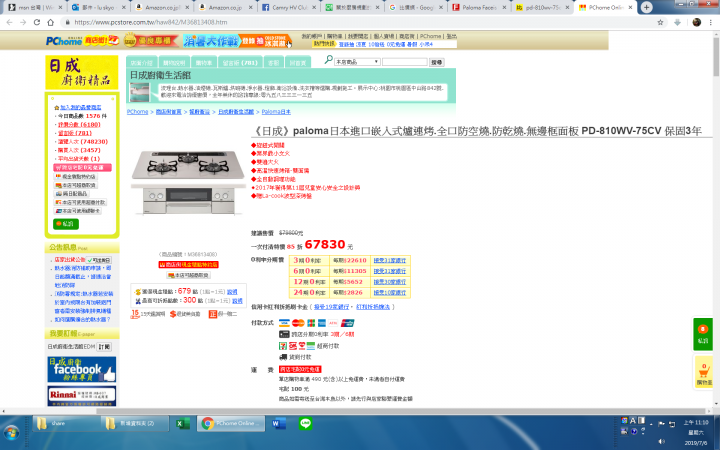Viewport: 720px width, 450px height.
Task: Click the browser forward arrow
Action: click(x=23, y=22)
